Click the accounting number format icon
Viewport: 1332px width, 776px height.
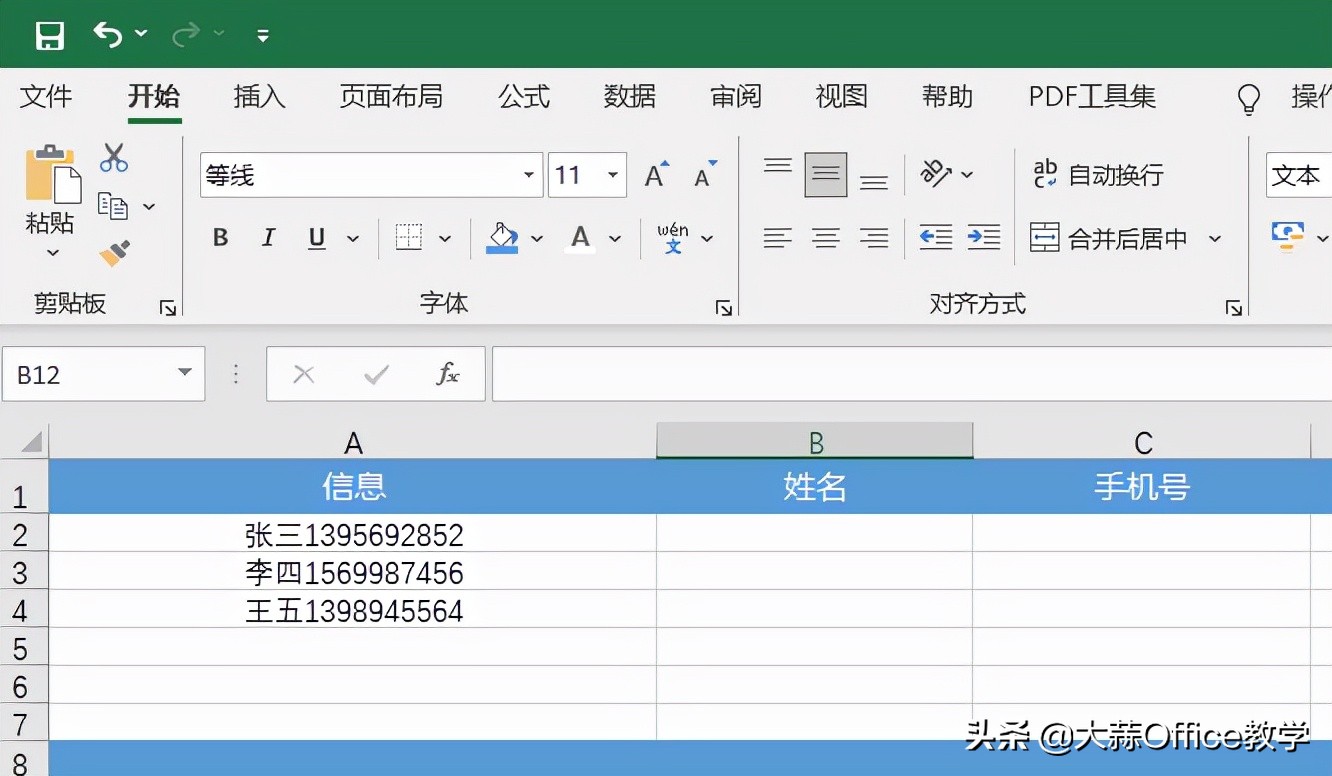click(x=1288, y=236)
